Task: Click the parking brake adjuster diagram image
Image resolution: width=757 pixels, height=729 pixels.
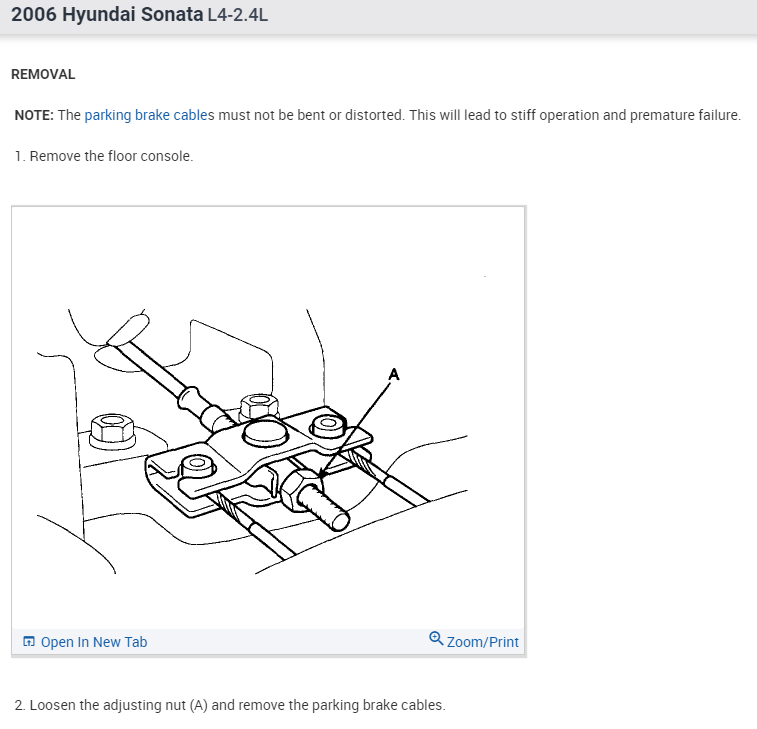Action: [x=268, y=418]
